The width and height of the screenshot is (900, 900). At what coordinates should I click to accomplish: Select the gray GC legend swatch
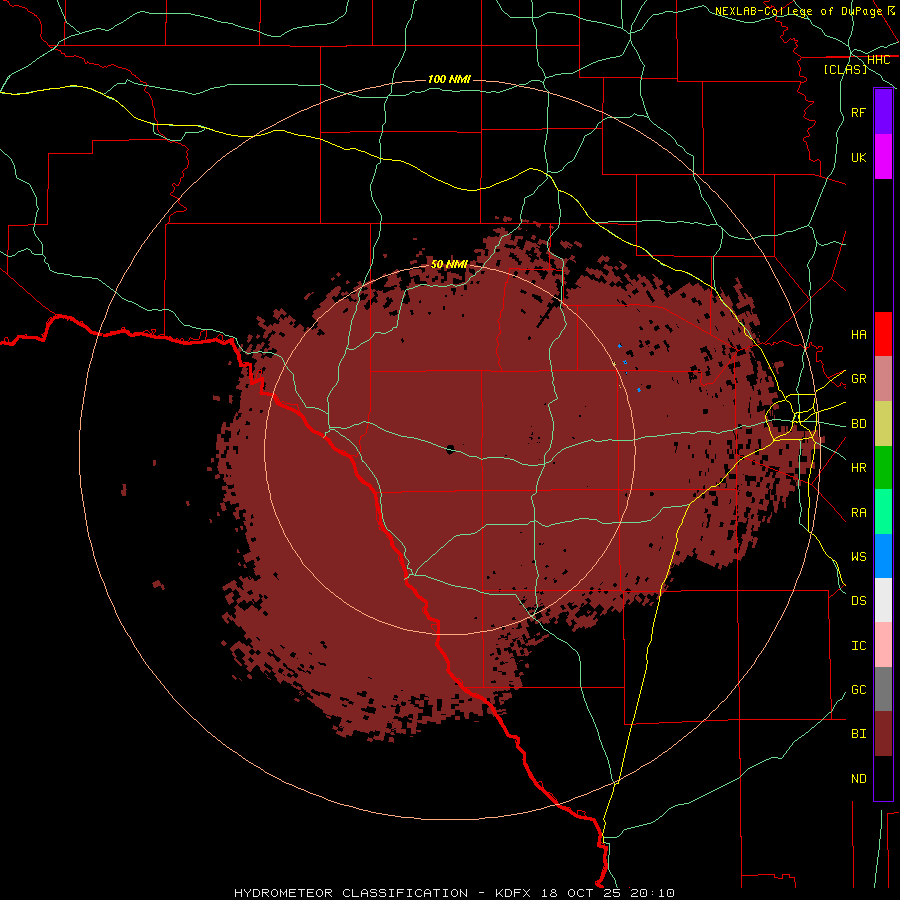point(883,689)
